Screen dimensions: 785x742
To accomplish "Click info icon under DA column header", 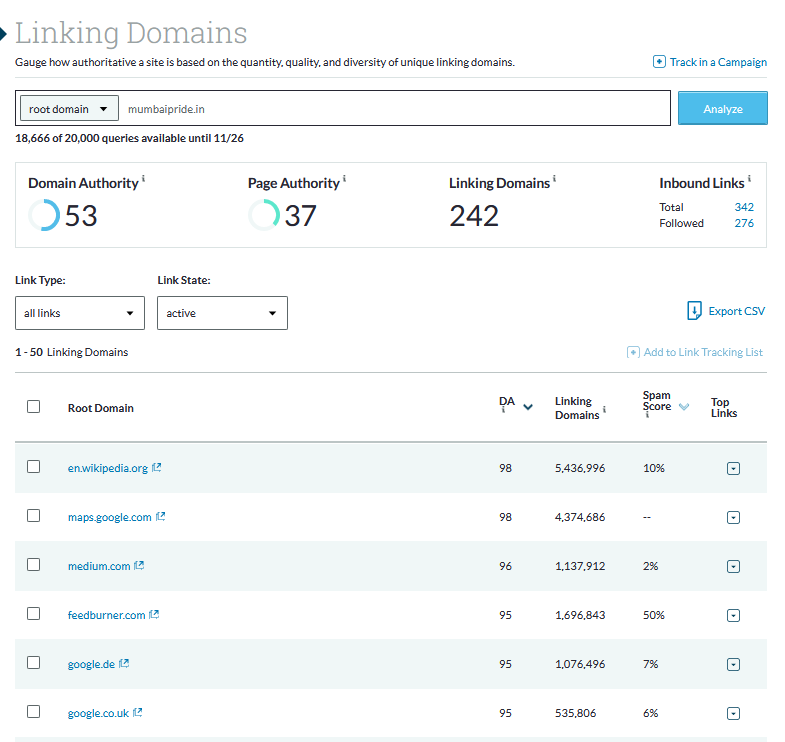I will [503, 410].
